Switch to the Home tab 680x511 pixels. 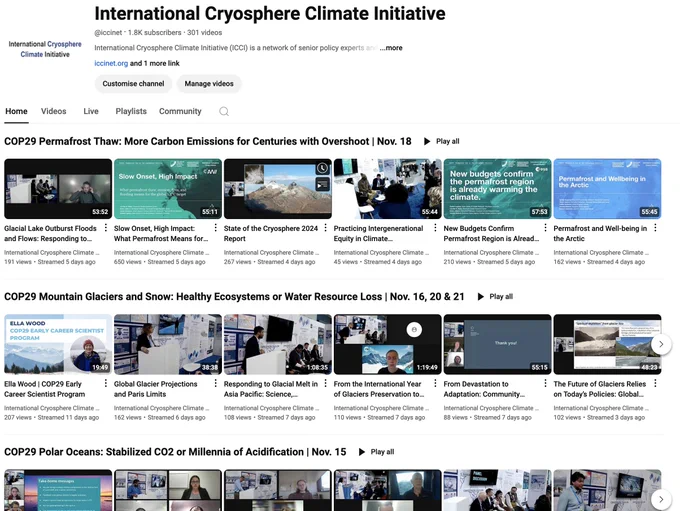[16, 111]
